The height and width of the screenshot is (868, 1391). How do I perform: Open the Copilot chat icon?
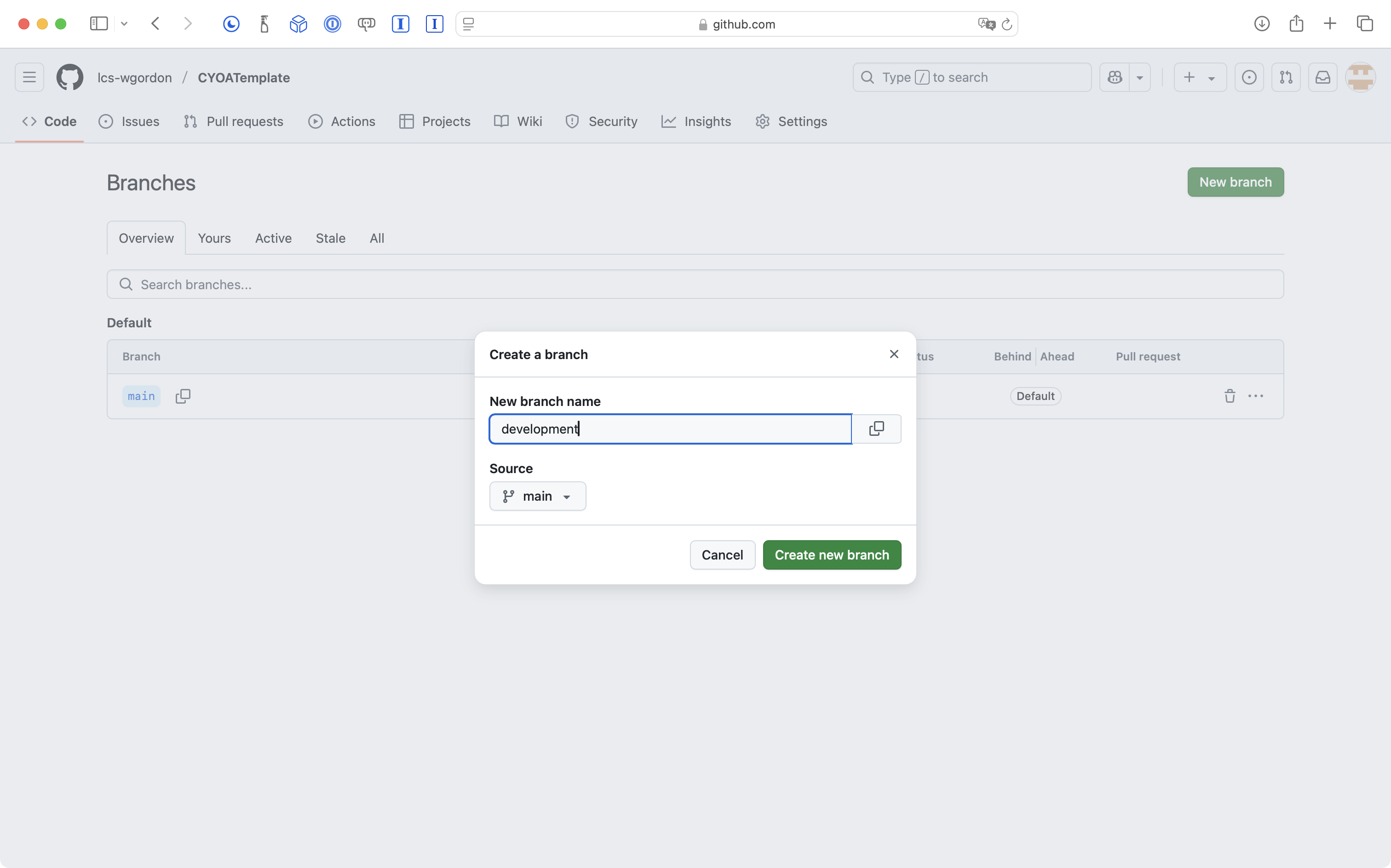1115,78
